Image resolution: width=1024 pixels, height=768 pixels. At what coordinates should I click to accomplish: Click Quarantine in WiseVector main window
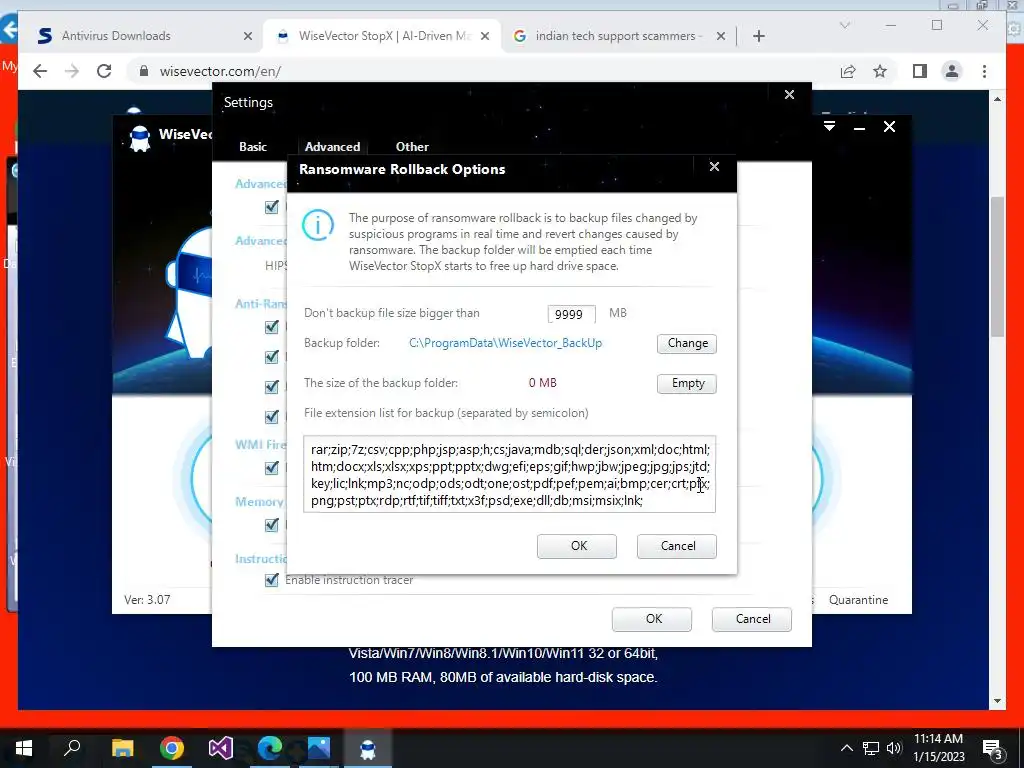(858, 600)
